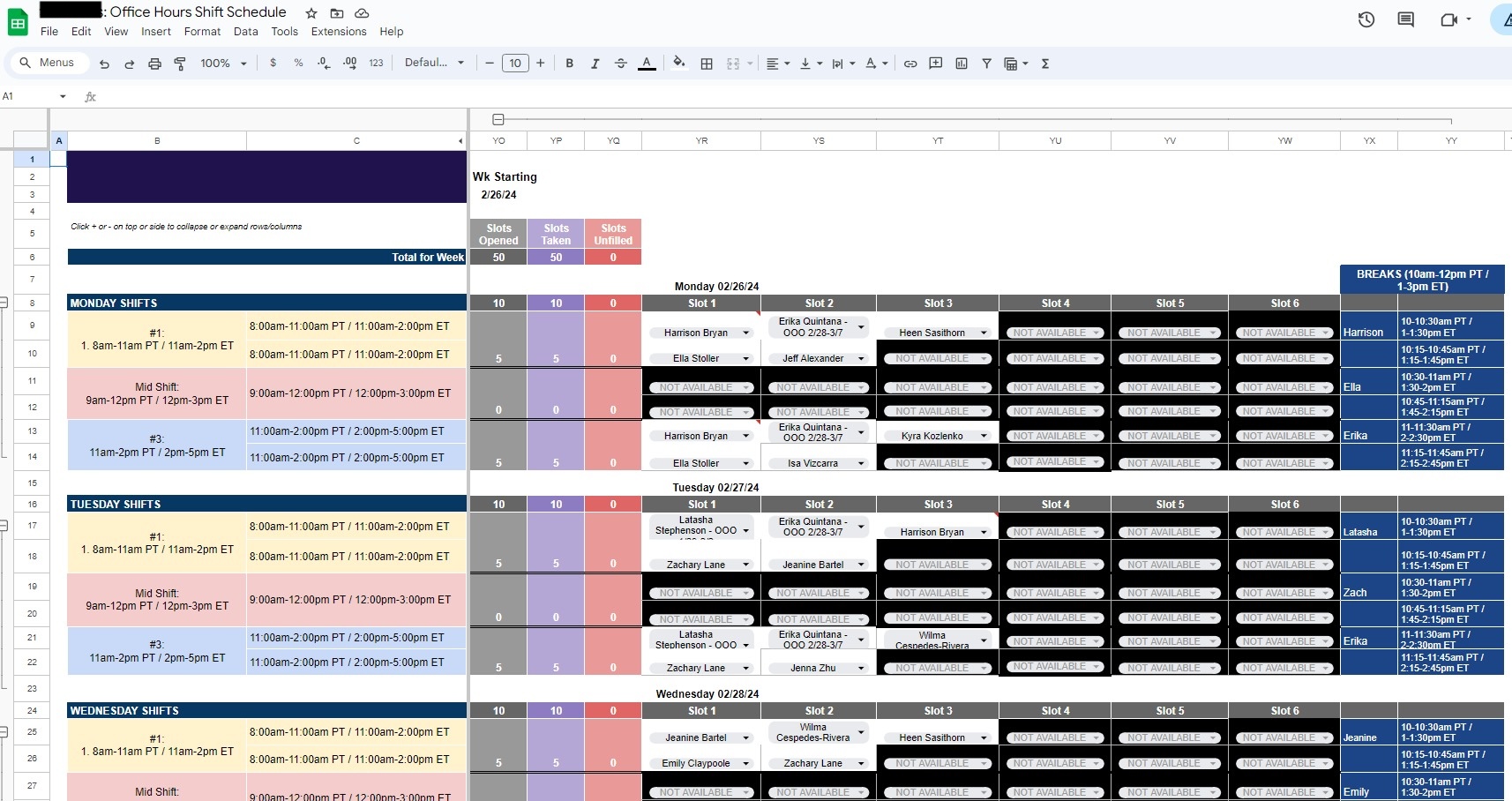Select row 6 header
The width and height of the screenshot is (1512, 801).
point(32,257)
